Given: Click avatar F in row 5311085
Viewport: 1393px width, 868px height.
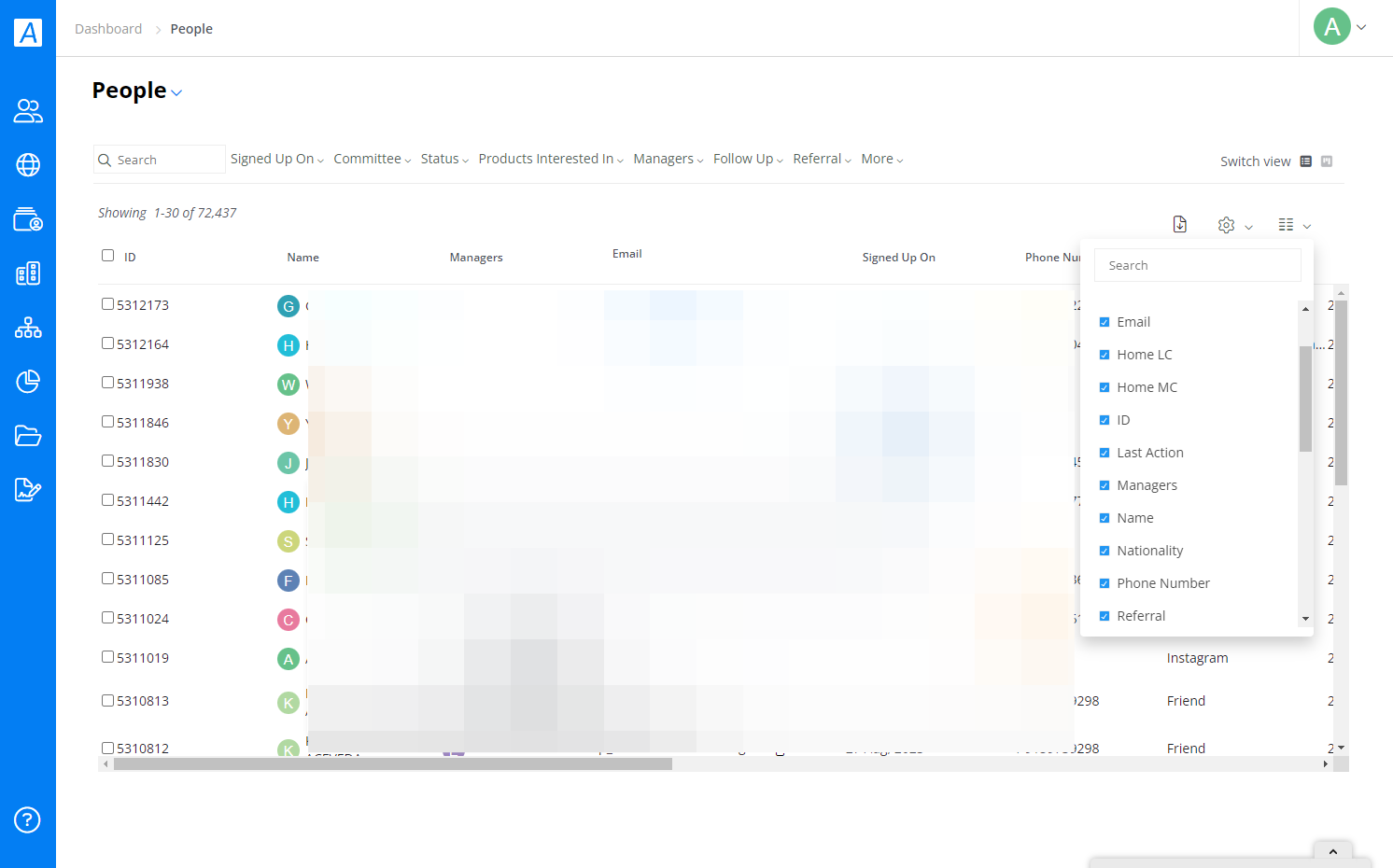Looking at the screenshot, I should 288,581.
